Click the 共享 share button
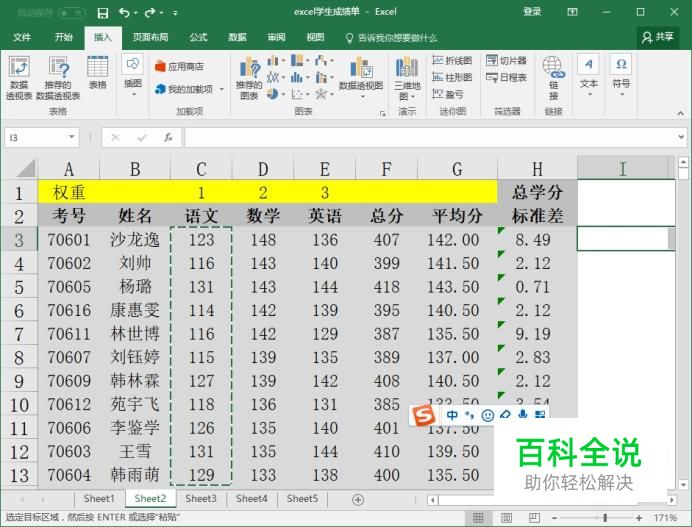The image size is (692, 527). pos(658,37)
